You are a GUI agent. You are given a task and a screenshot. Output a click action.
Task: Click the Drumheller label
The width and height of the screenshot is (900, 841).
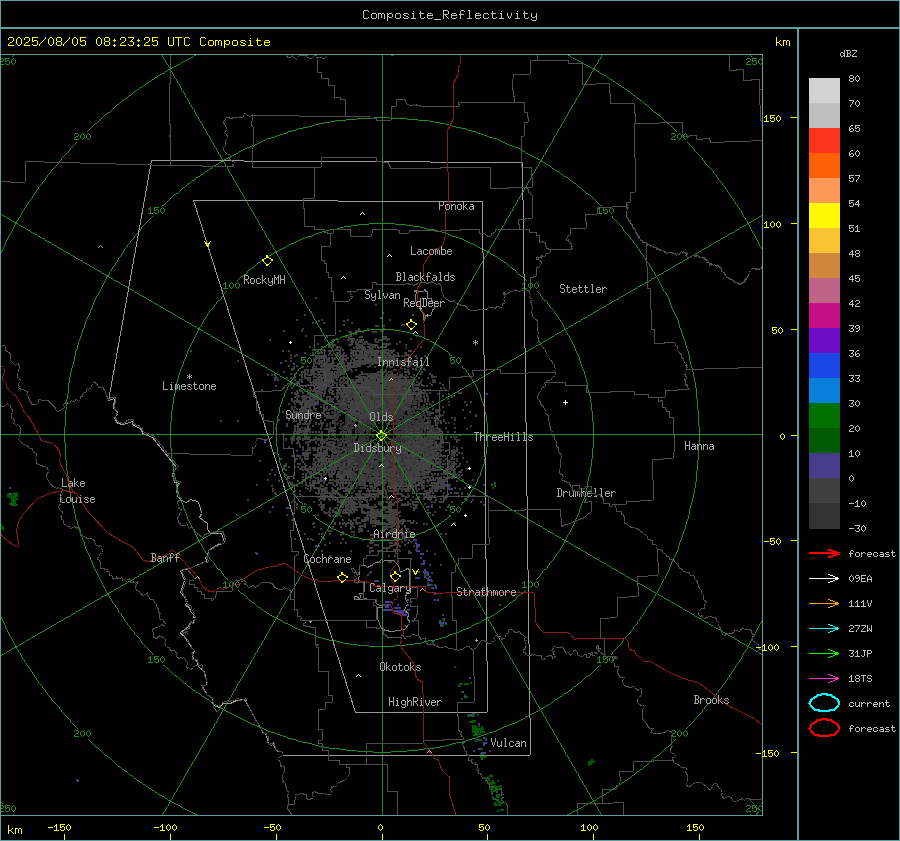coord(586,493)
